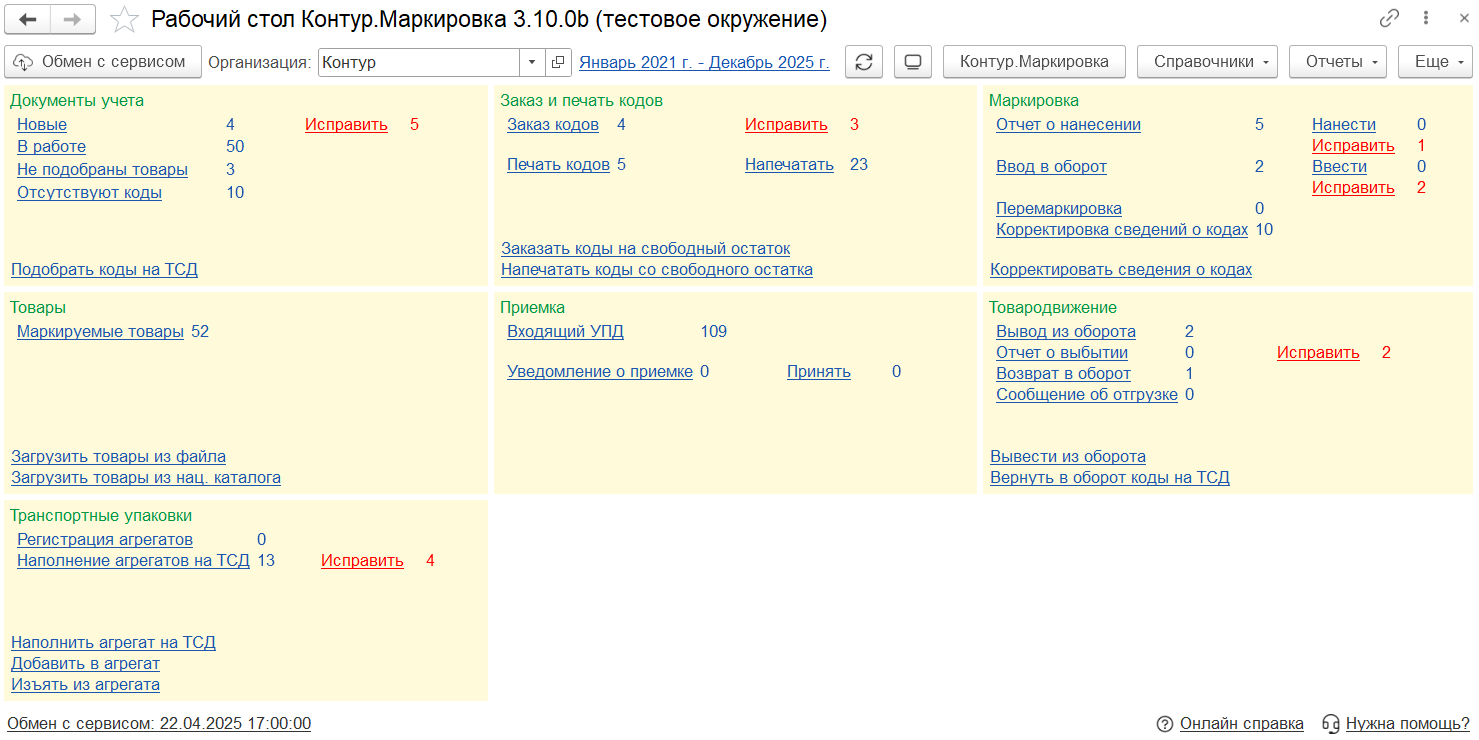The width and height of the screenshot is (1479, 740).
Task: Click Исправить in Документы учета
Action: click(346, 125)
